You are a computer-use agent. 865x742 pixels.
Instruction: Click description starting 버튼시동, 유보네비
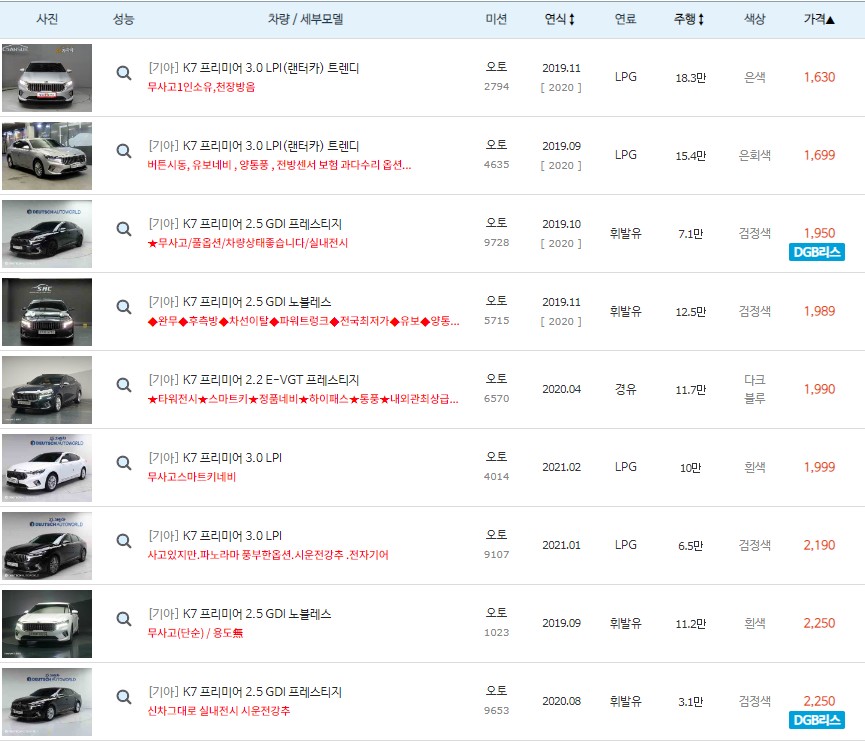pyautogui.click(x=279, y=165)
